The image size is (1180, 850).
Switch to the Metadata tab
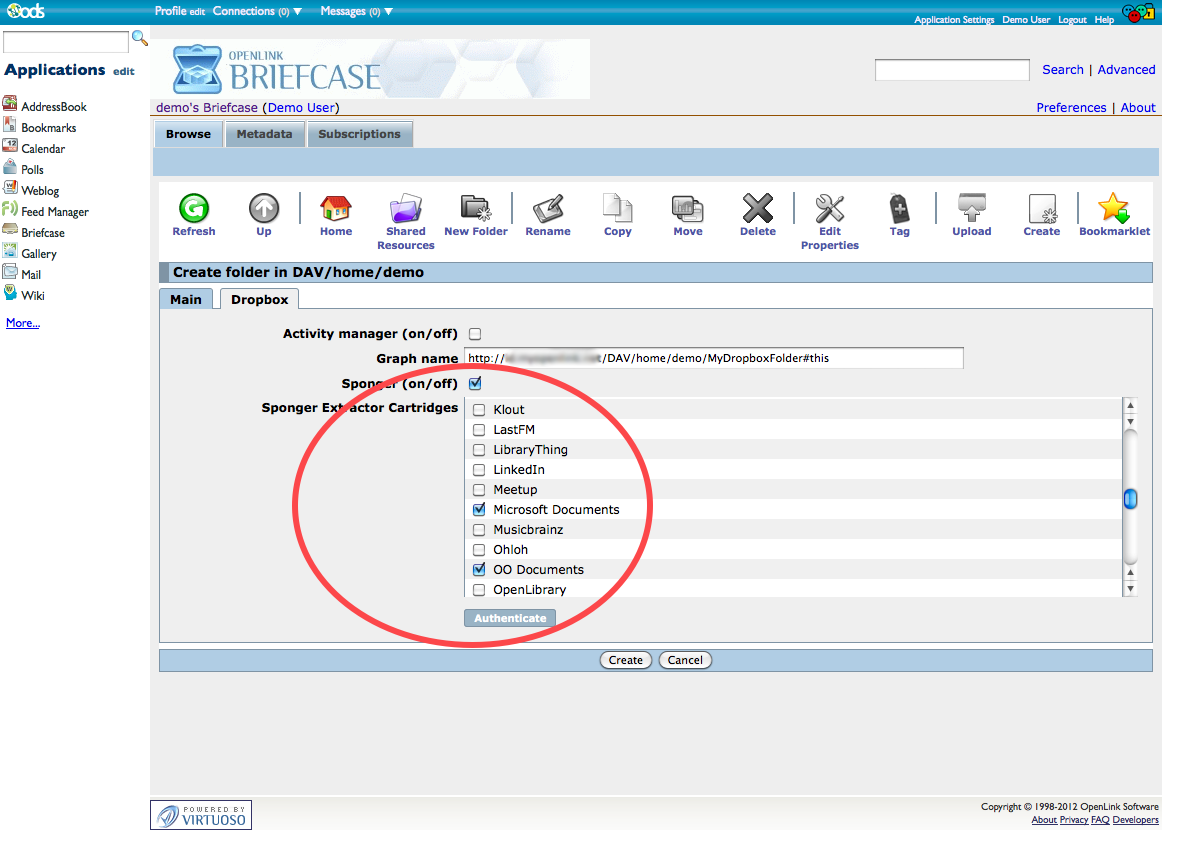coord(264,134)
